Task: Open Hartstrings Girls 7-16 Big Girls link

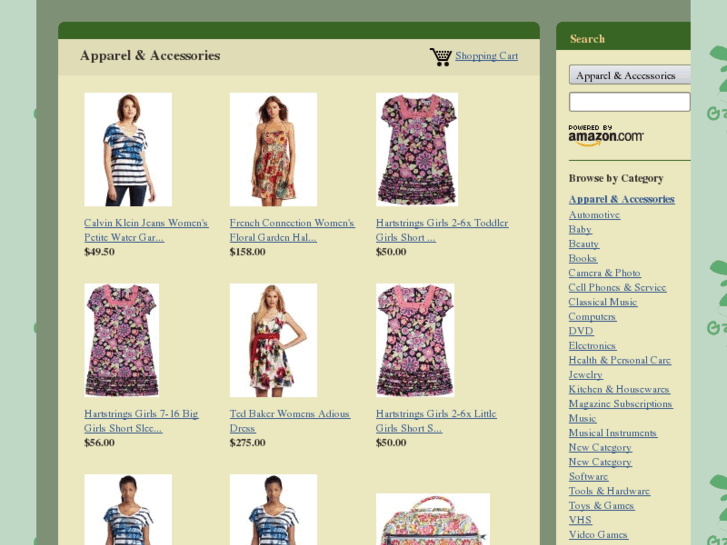Action: (x=141, y=421)
